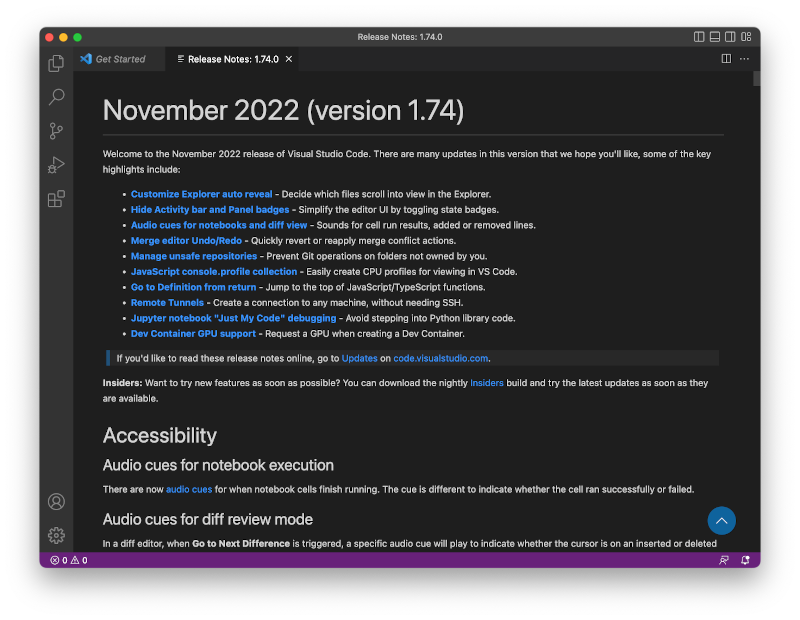Open the Source Control view

tap(56, 131)
